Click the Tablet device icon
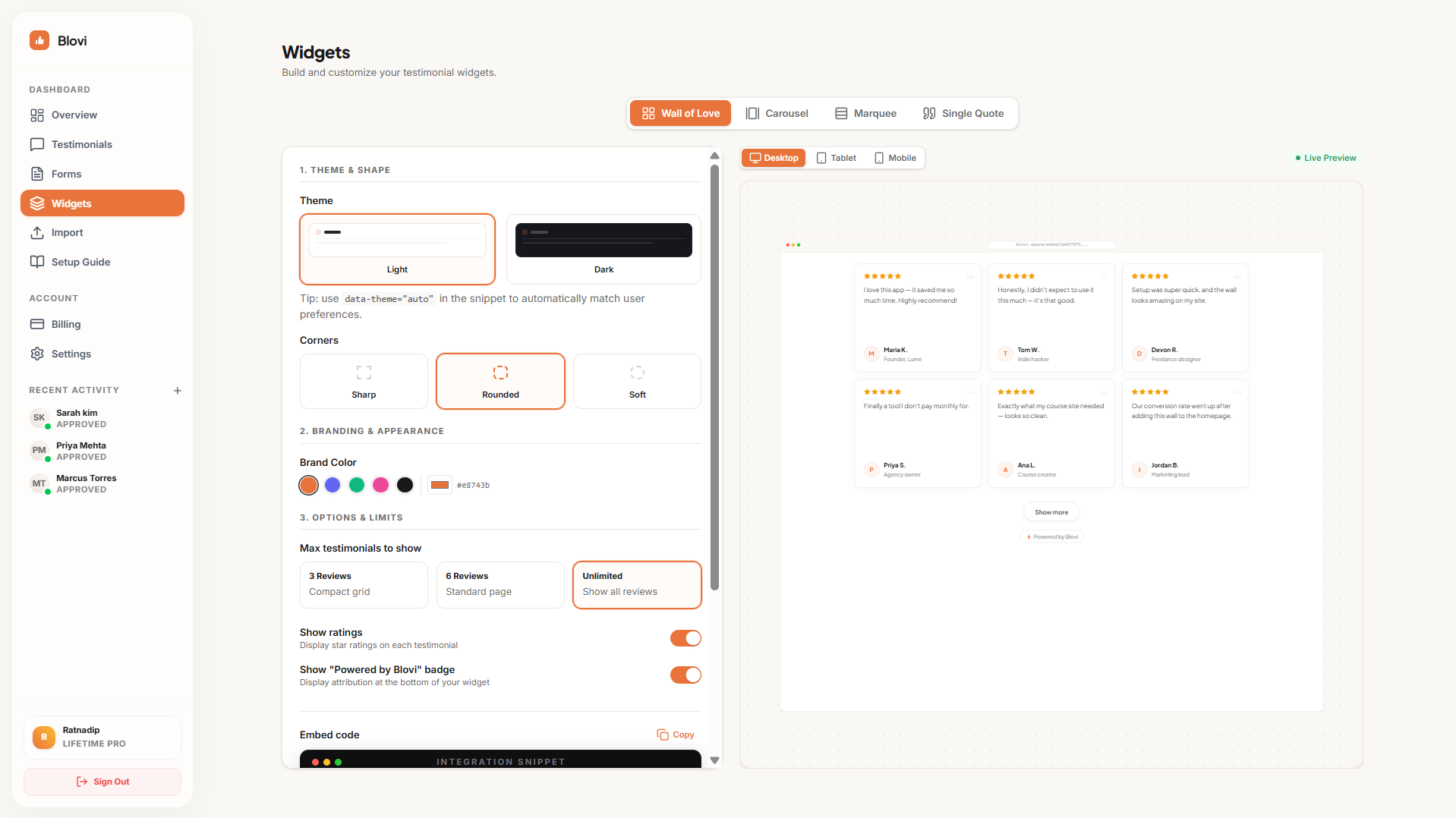 (821, 158)
